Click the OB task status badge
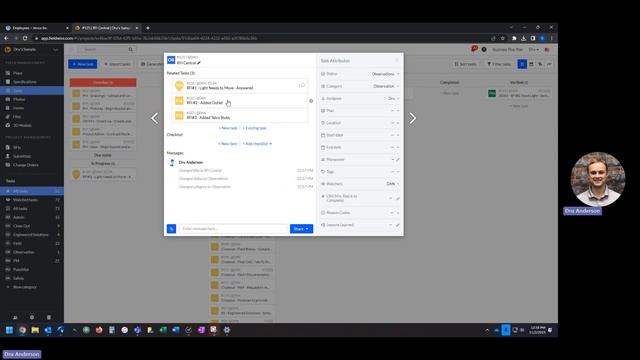Viewport: 640px width, 360px height. 171,60
